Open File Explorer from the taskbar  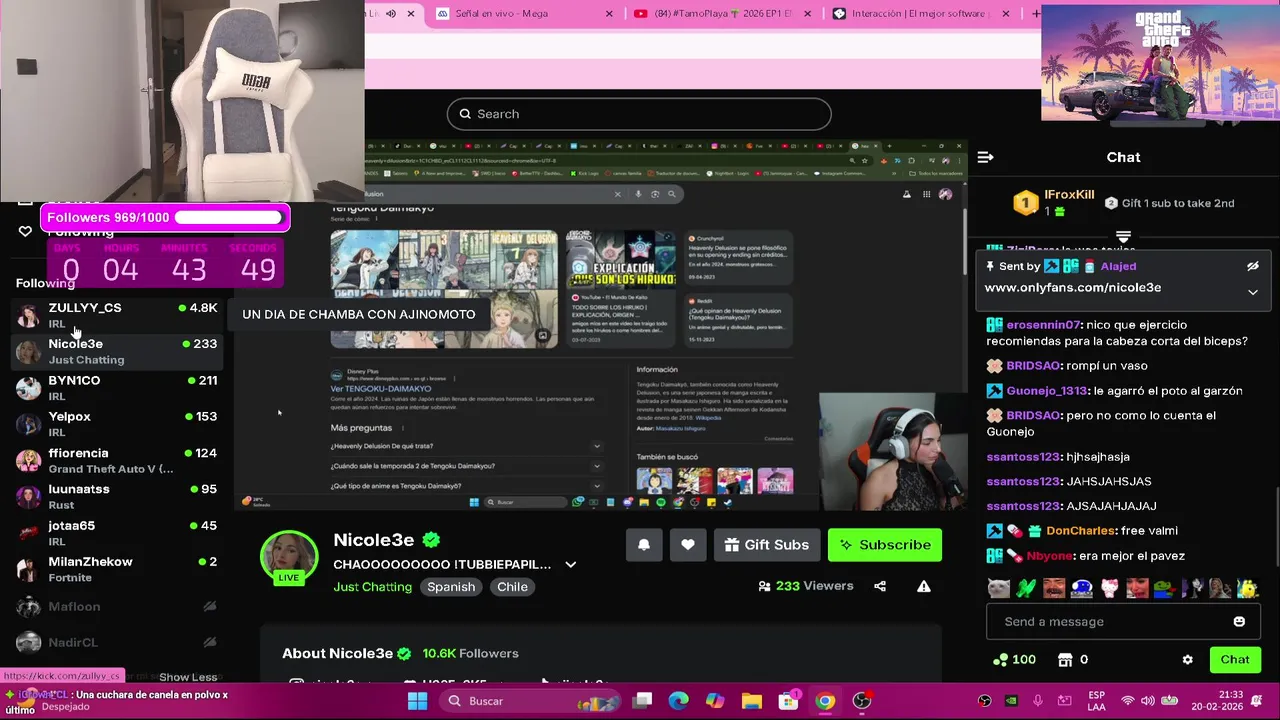point(752,701)
